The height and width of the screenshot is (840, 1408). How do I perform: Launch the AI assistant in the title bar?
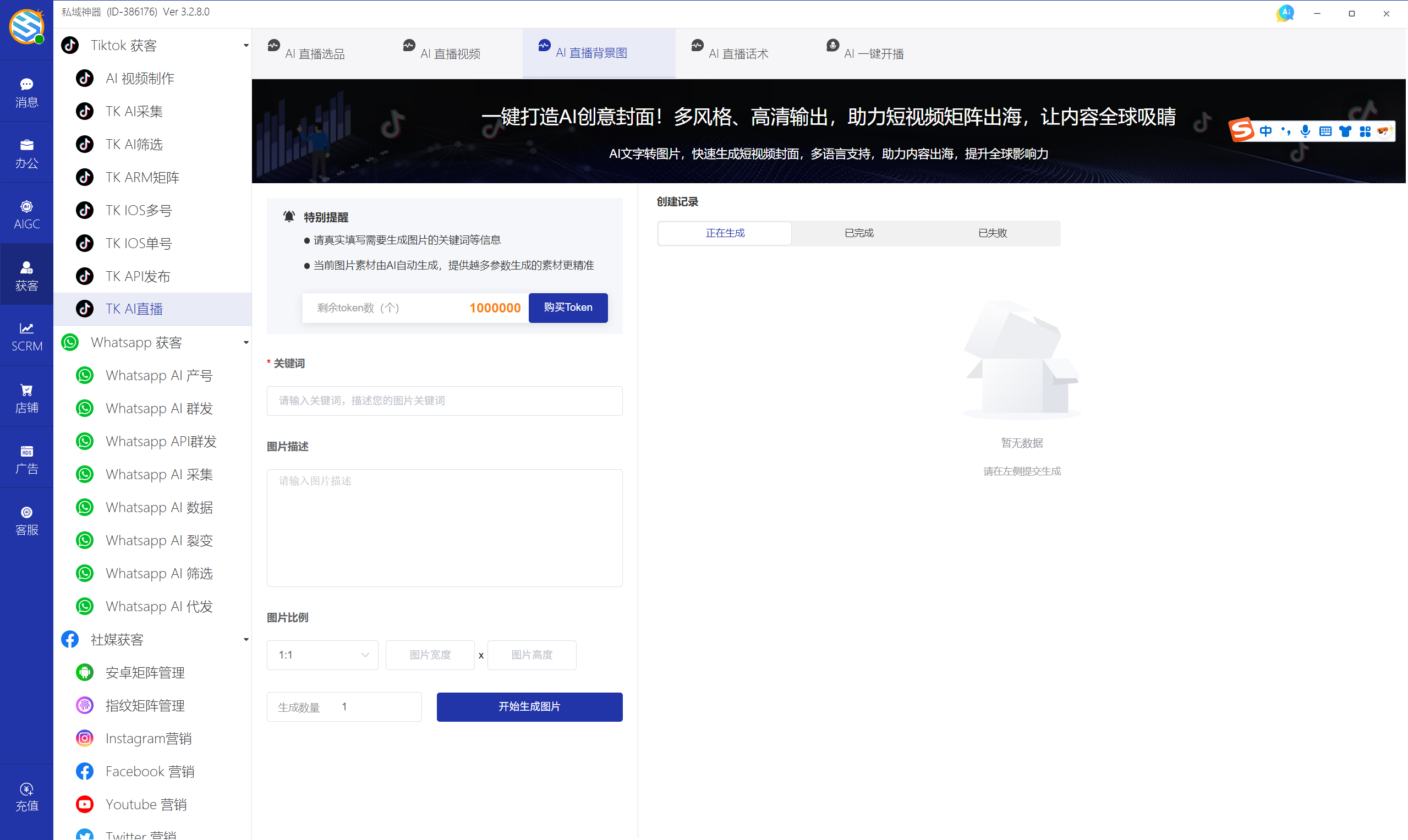pos(1285,13)
